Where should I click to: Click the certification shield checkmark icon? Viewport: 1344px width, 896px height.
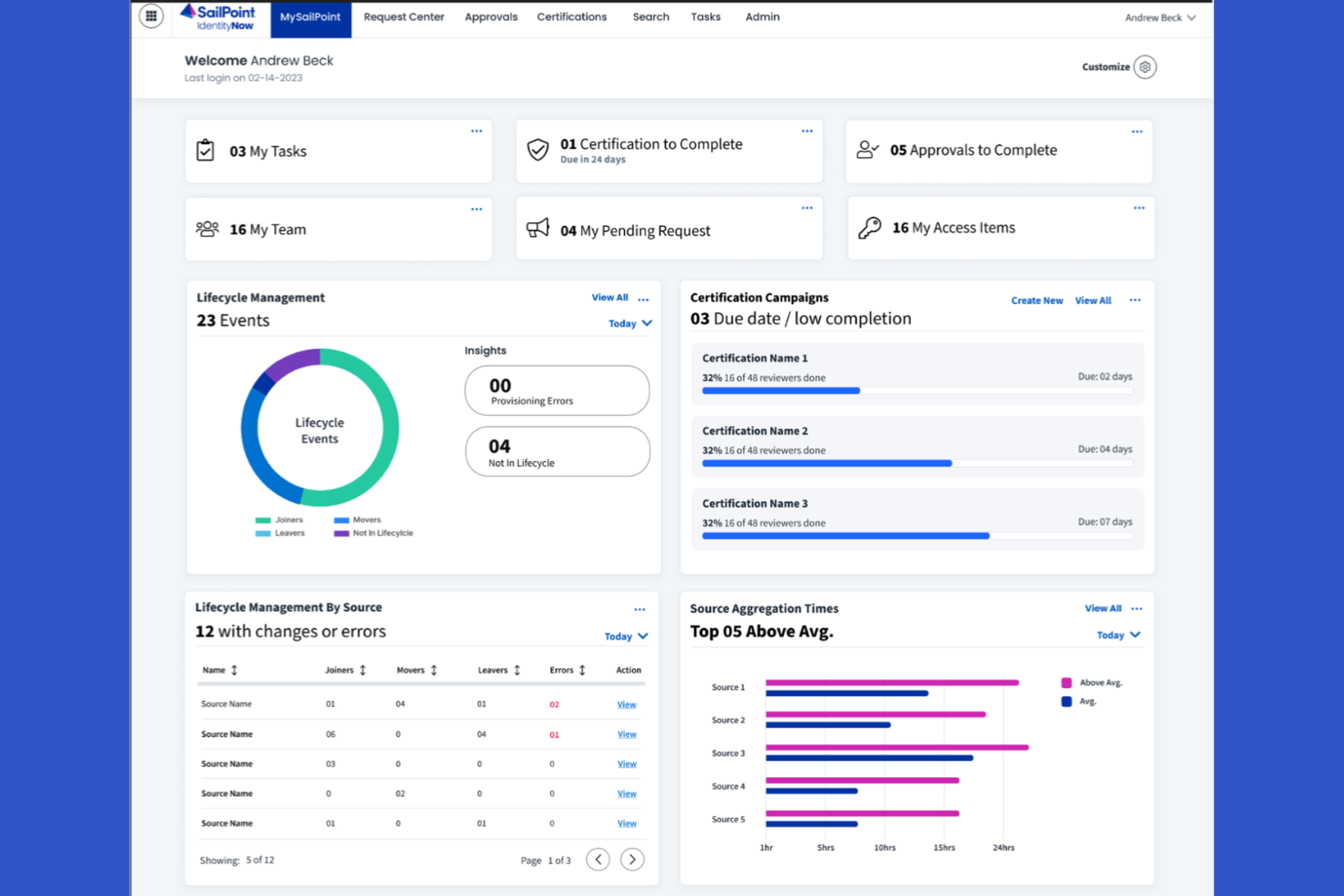pyautogui.click(x=539, y=149)
